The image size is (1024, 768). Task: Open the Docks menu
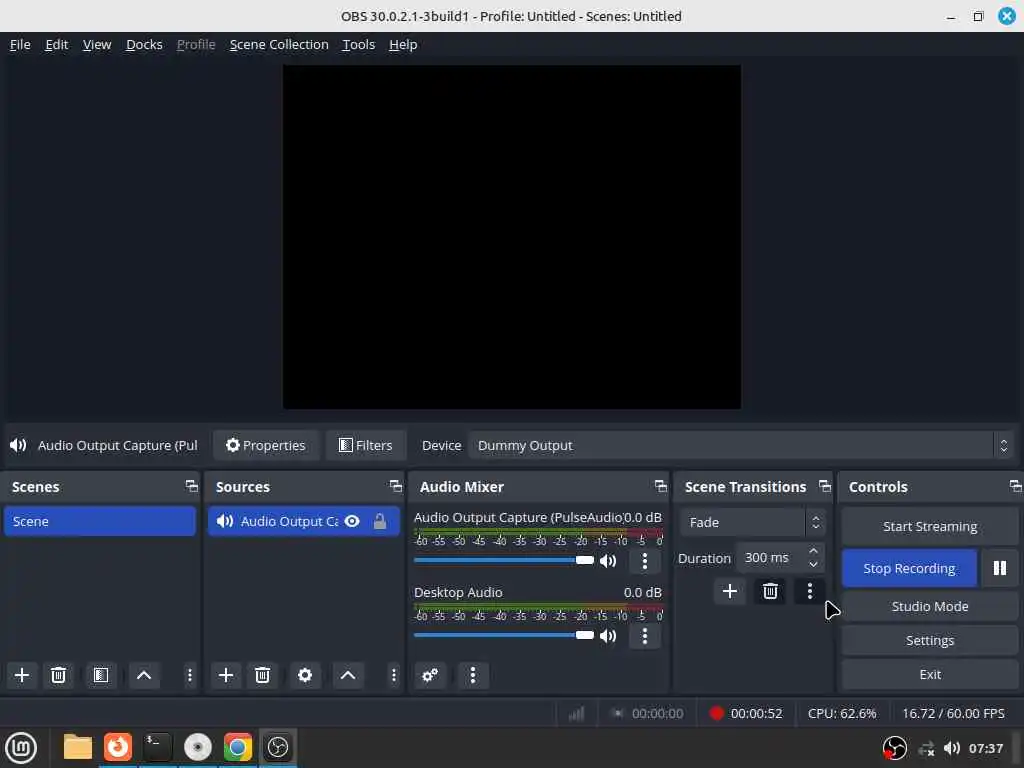pyautogui.click(x=144, y=44)
